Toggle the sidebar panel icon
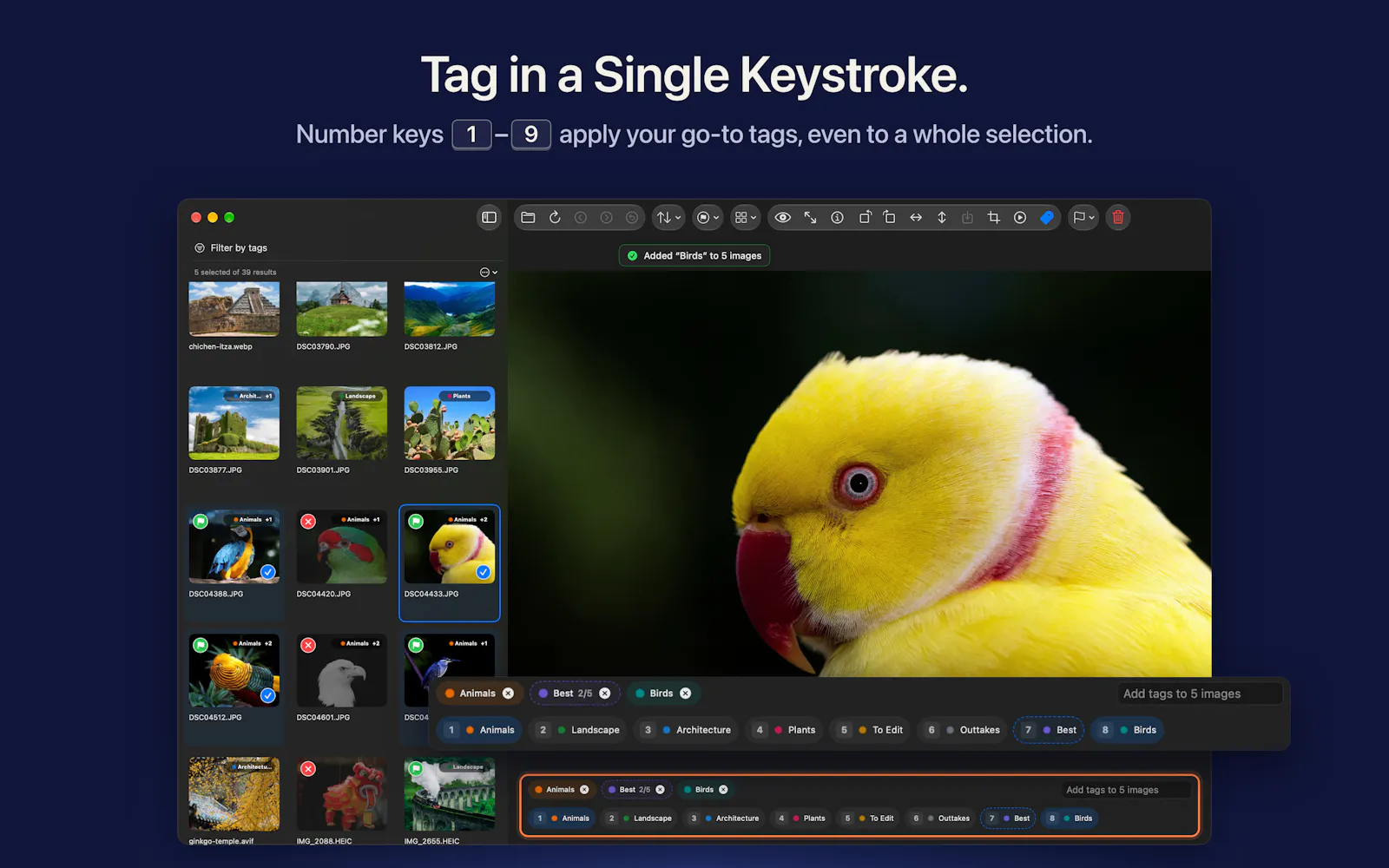 click(490, 218)
